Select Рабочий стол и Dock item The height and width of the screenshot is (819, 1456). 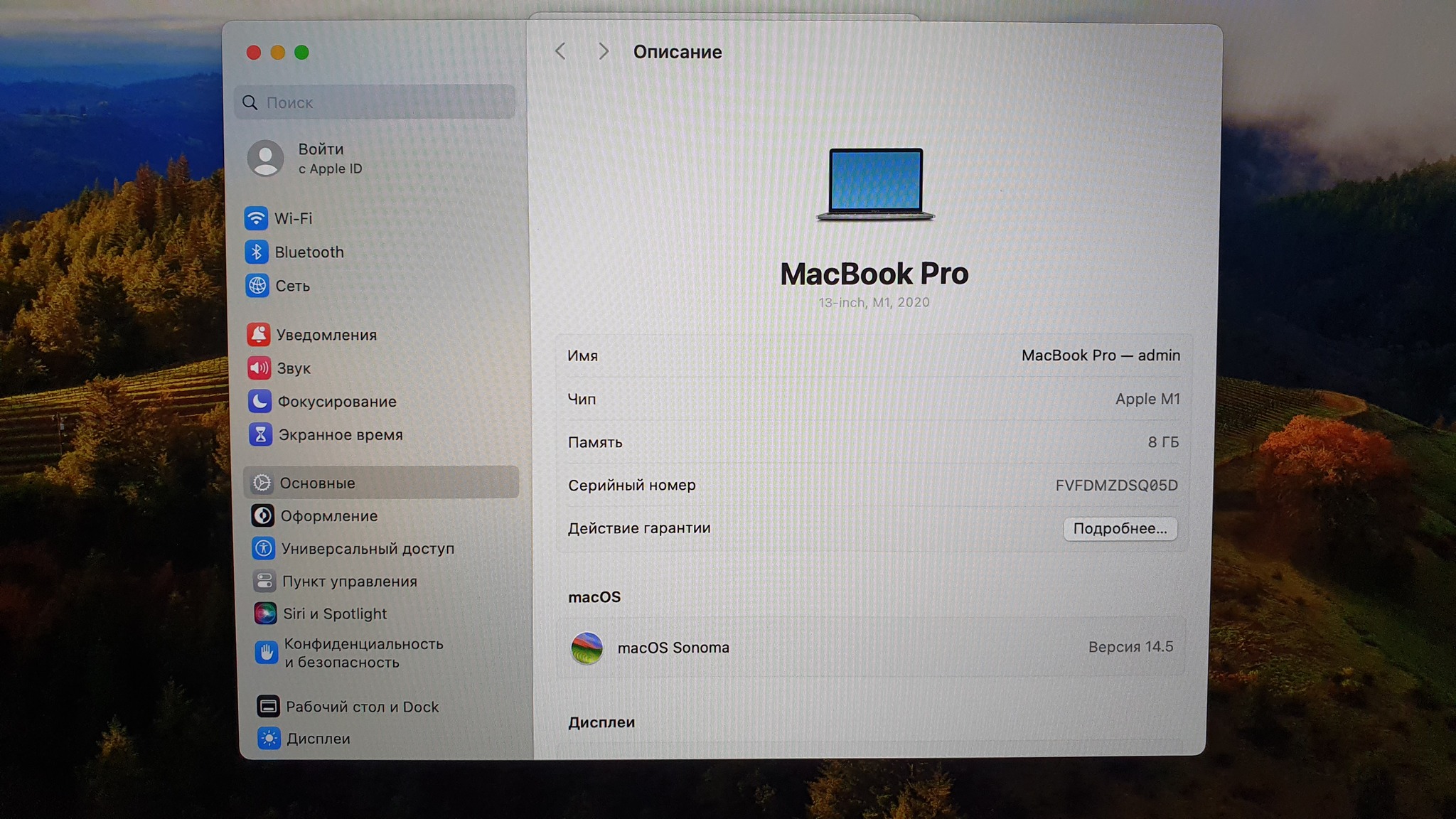(x=362, y=707)
